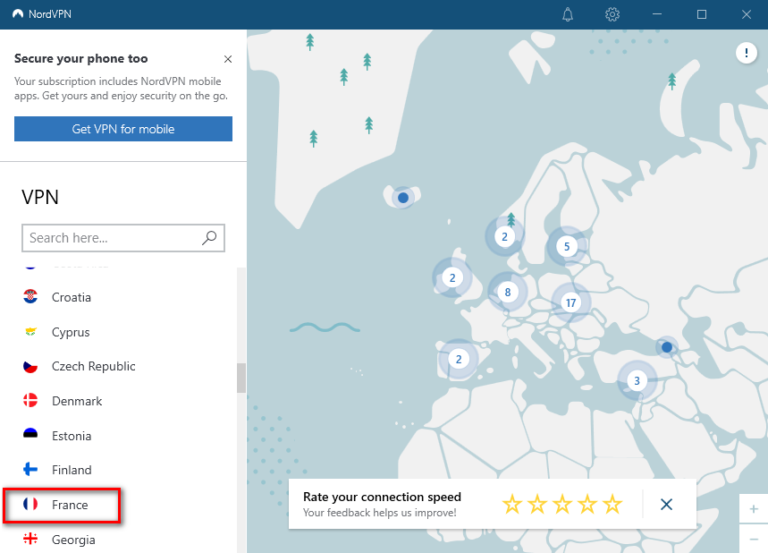Select Croatia from the country list
768x553 pixels.
tap(71, 297)
